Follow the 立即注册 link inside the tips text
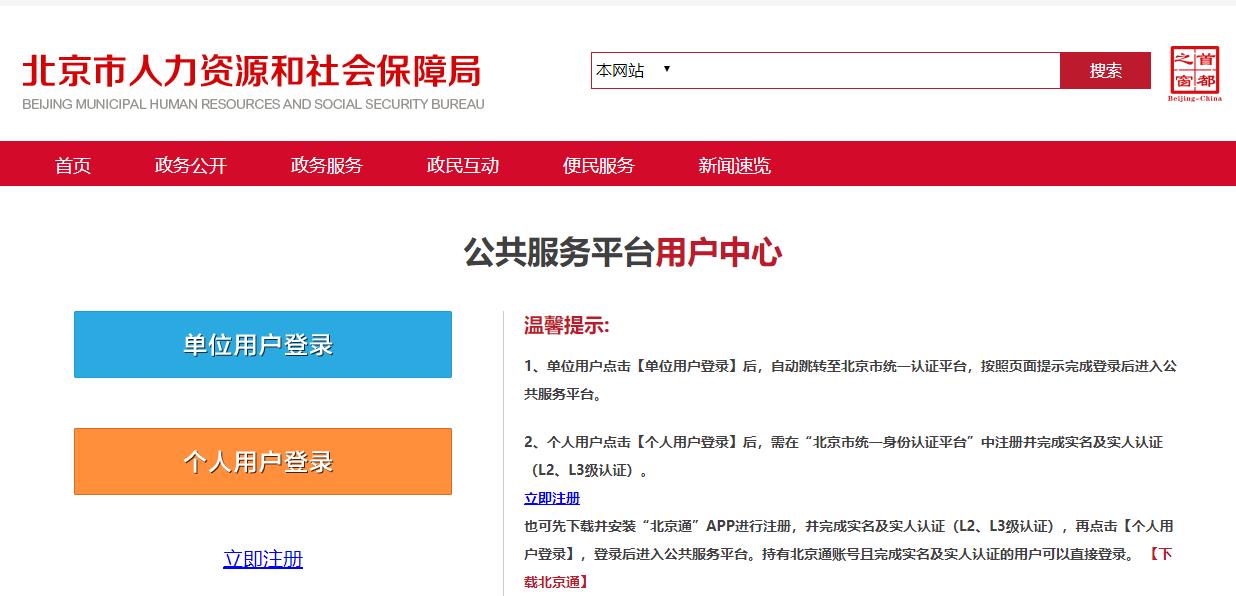 click(x=552, y=498)
